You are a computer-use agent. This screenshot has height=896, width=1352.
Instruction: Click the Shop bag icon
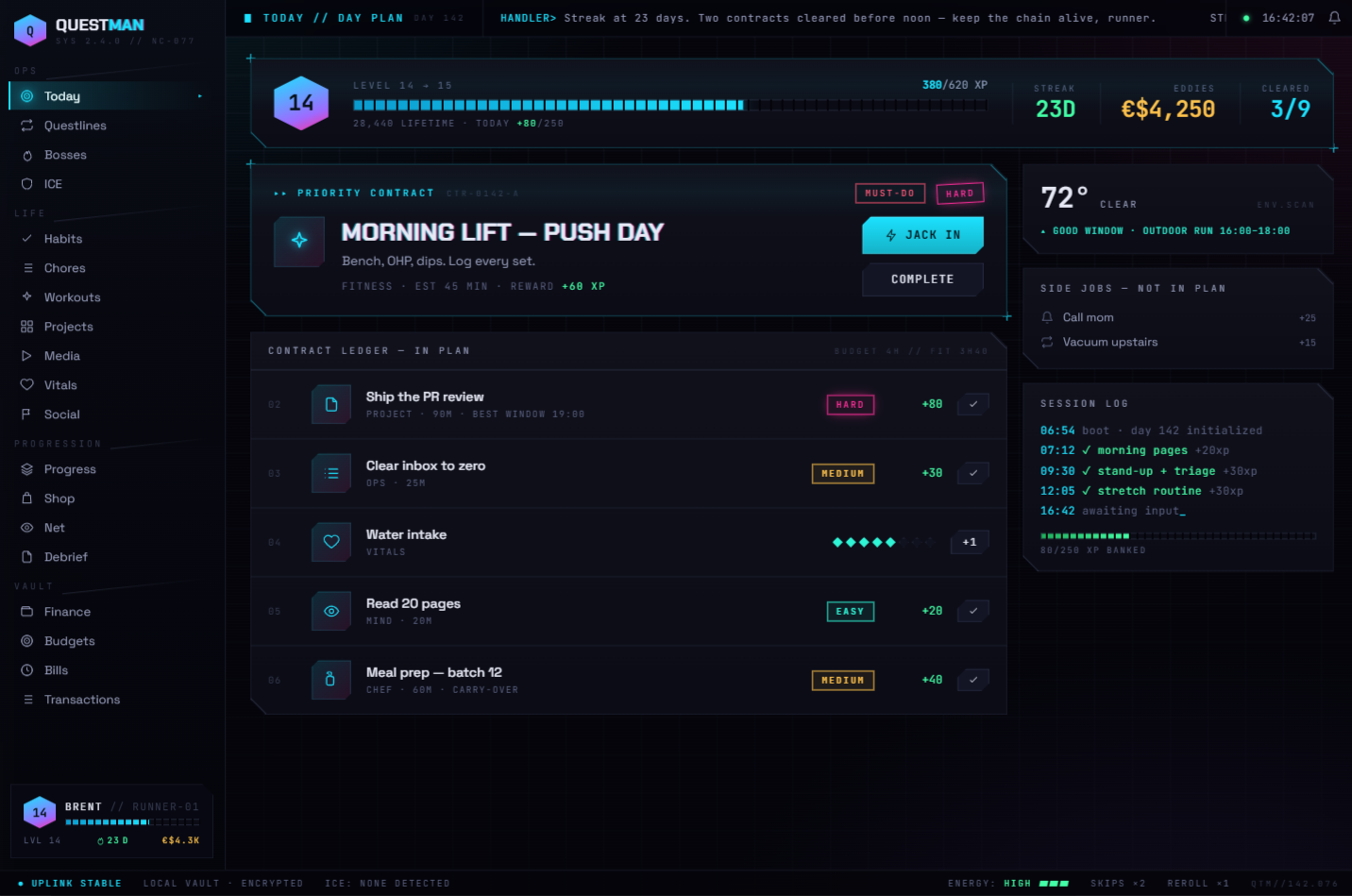click(27, 499)
